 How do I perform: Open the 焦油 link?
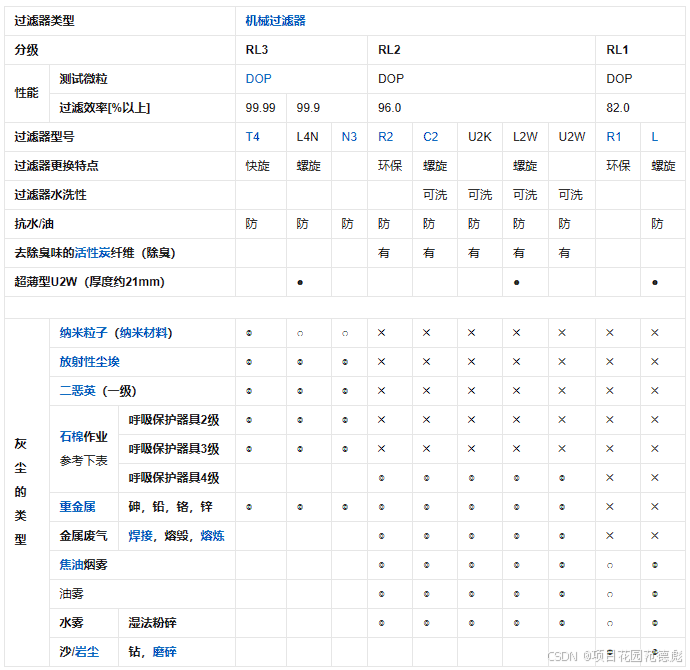(x=71, y=565)
